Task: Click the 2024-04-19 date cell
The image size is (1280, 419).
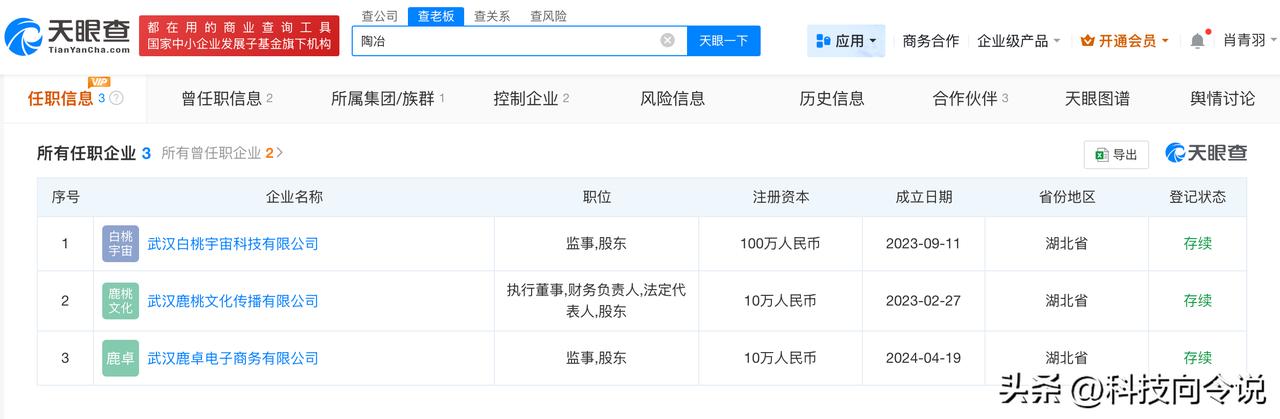Action: (x=923, y=358)
